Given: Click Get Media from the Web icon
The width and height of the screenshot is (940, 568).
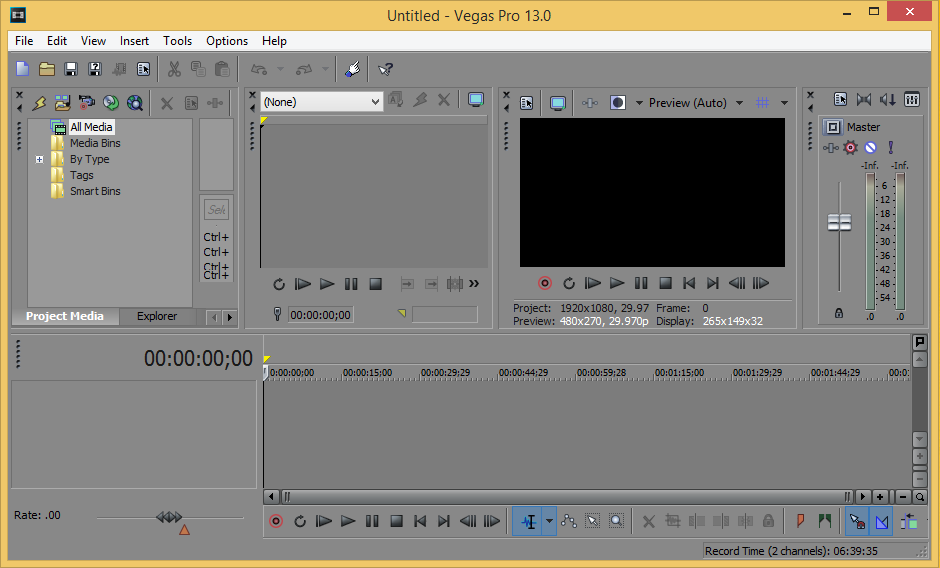Looking at the screenshot, I should [135, 103].
